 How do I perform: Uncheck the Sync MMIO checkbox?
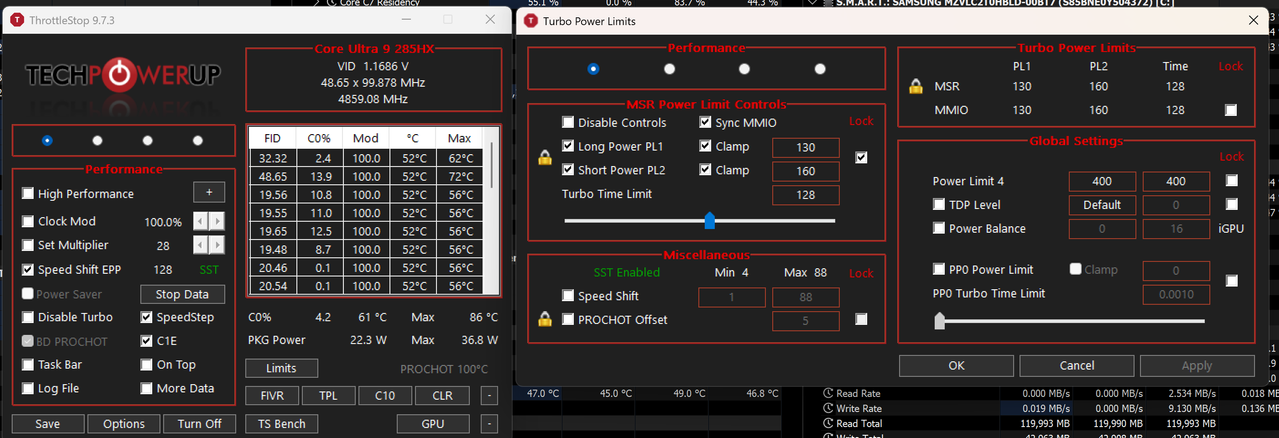(x=705, y=123)
